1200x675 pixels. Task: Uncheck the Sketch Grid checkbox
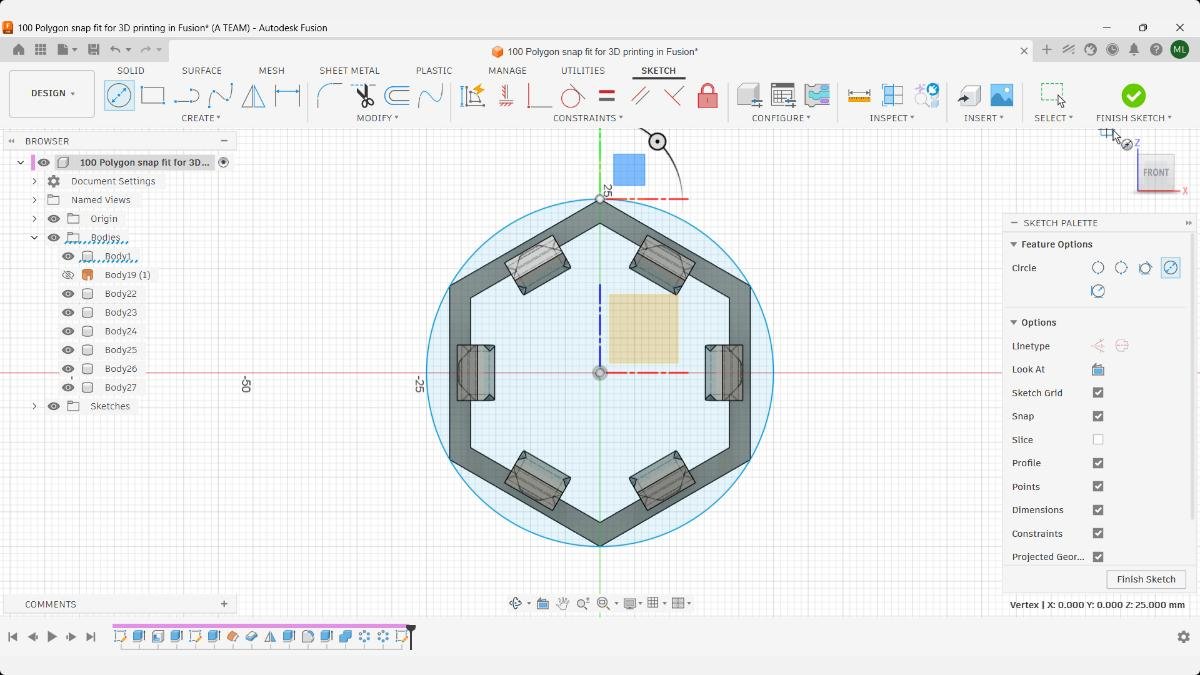(x=1098, y=393)
